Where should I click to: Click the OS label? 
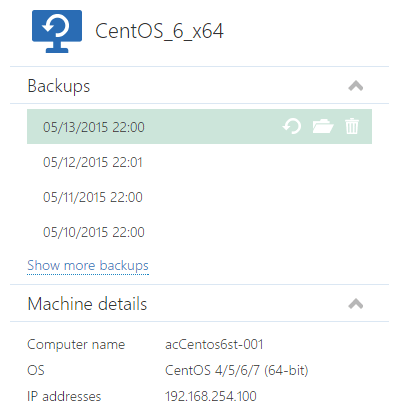click(36, 370)
